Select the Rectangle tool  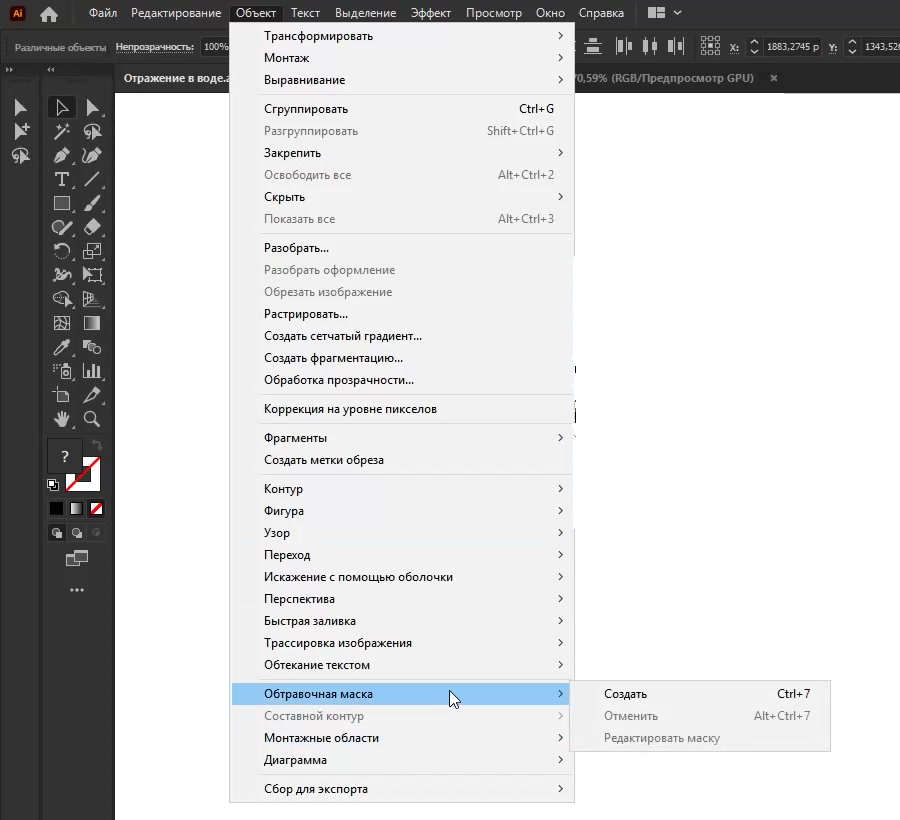tap(62, 204)
